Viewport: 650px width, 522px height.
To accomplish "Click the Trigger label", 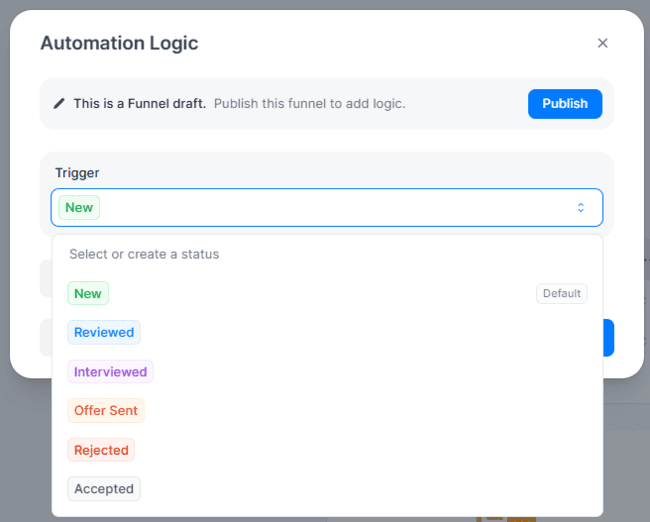I will pos(77,172).
